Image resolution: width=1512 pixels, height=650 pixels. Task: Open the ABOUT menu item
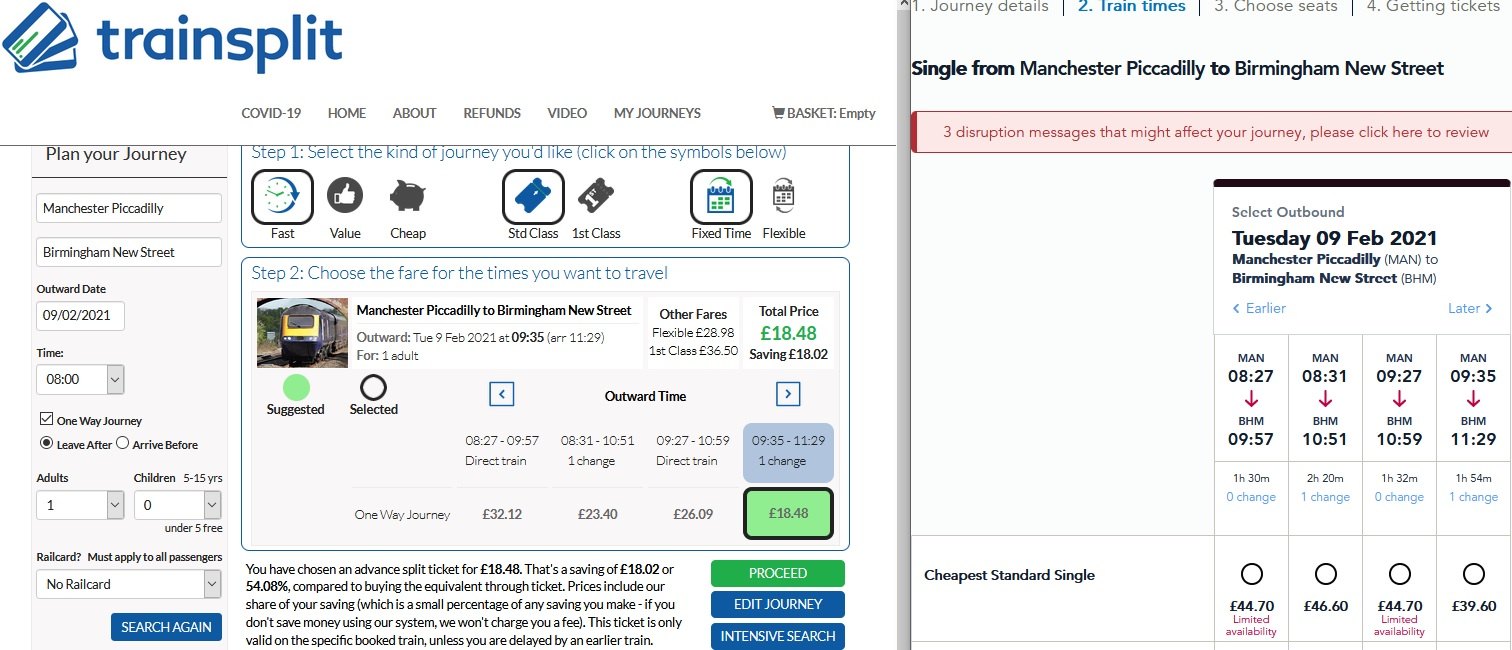click(414, 113)
